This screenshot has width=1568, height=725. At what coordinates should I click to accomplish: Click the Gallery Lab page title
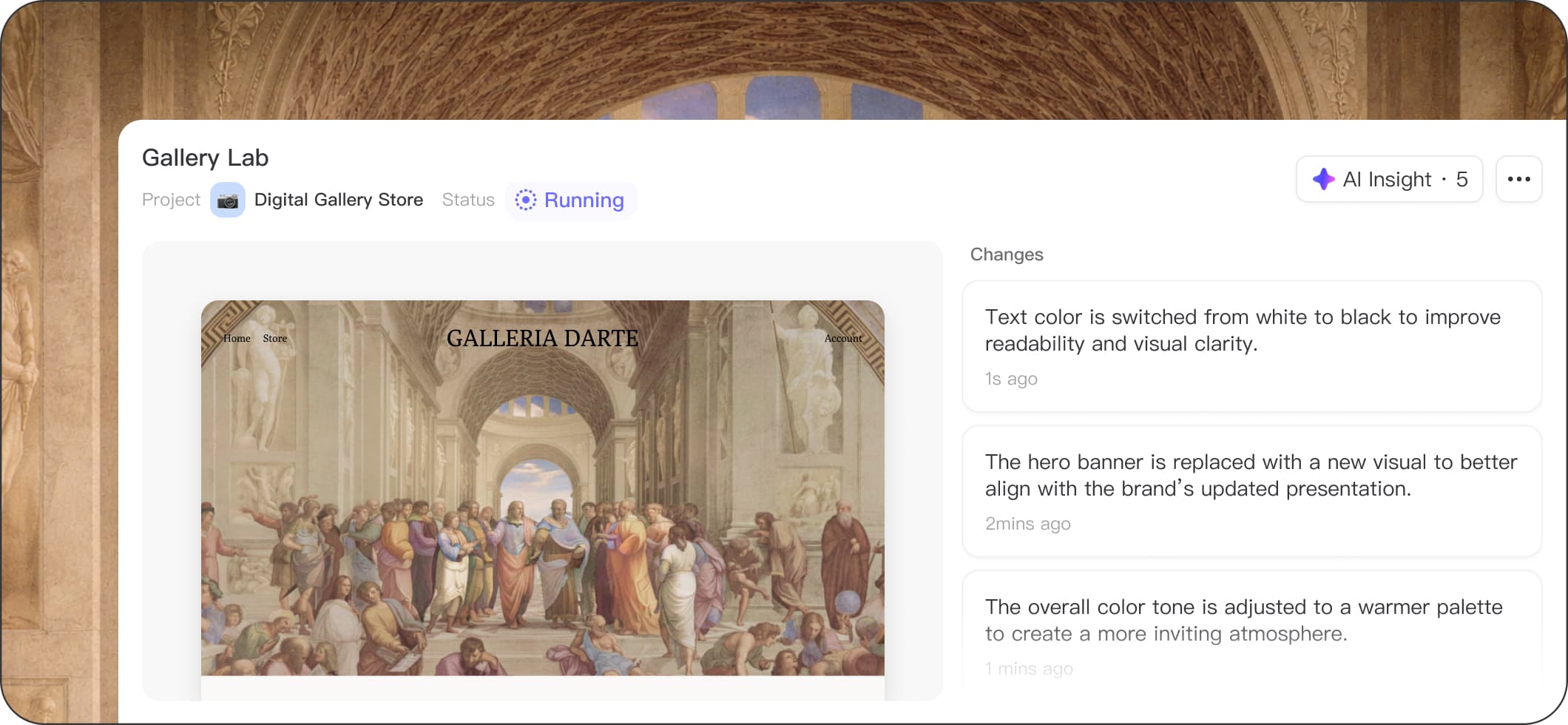[x=205, y=158]
